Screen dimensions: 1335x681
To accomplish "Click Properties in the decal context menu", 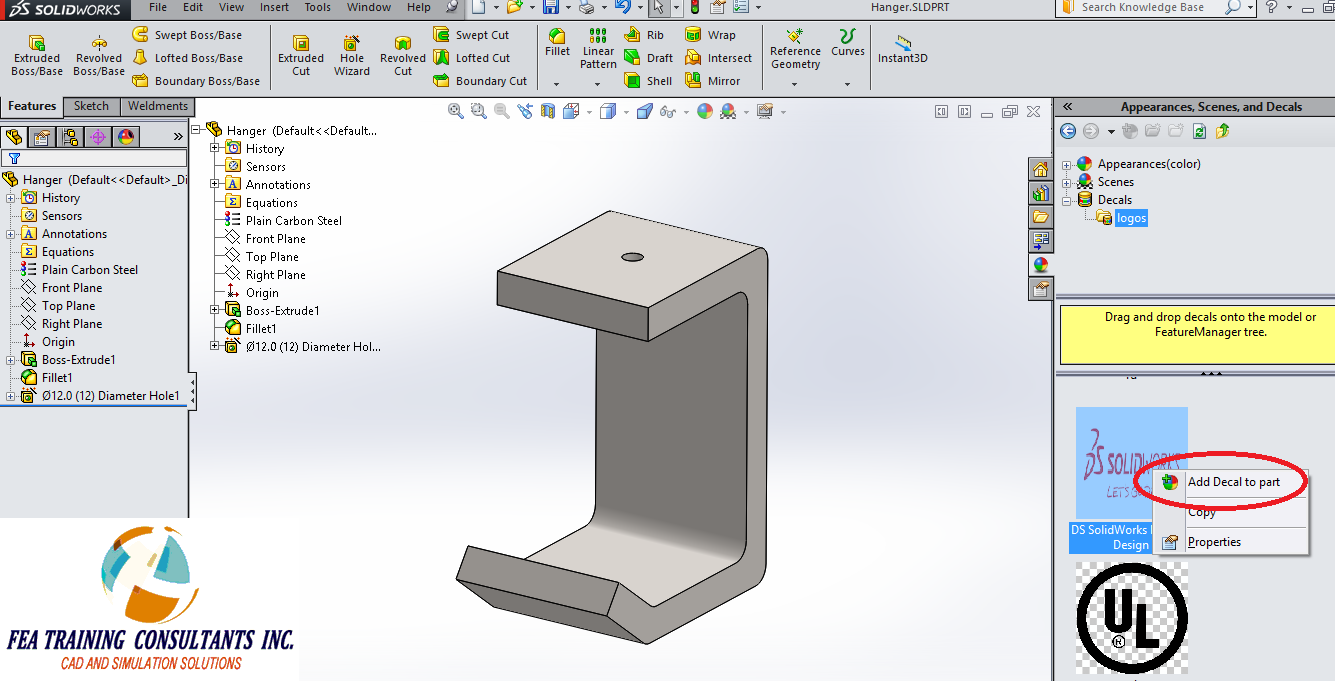I will [1215, 541].
